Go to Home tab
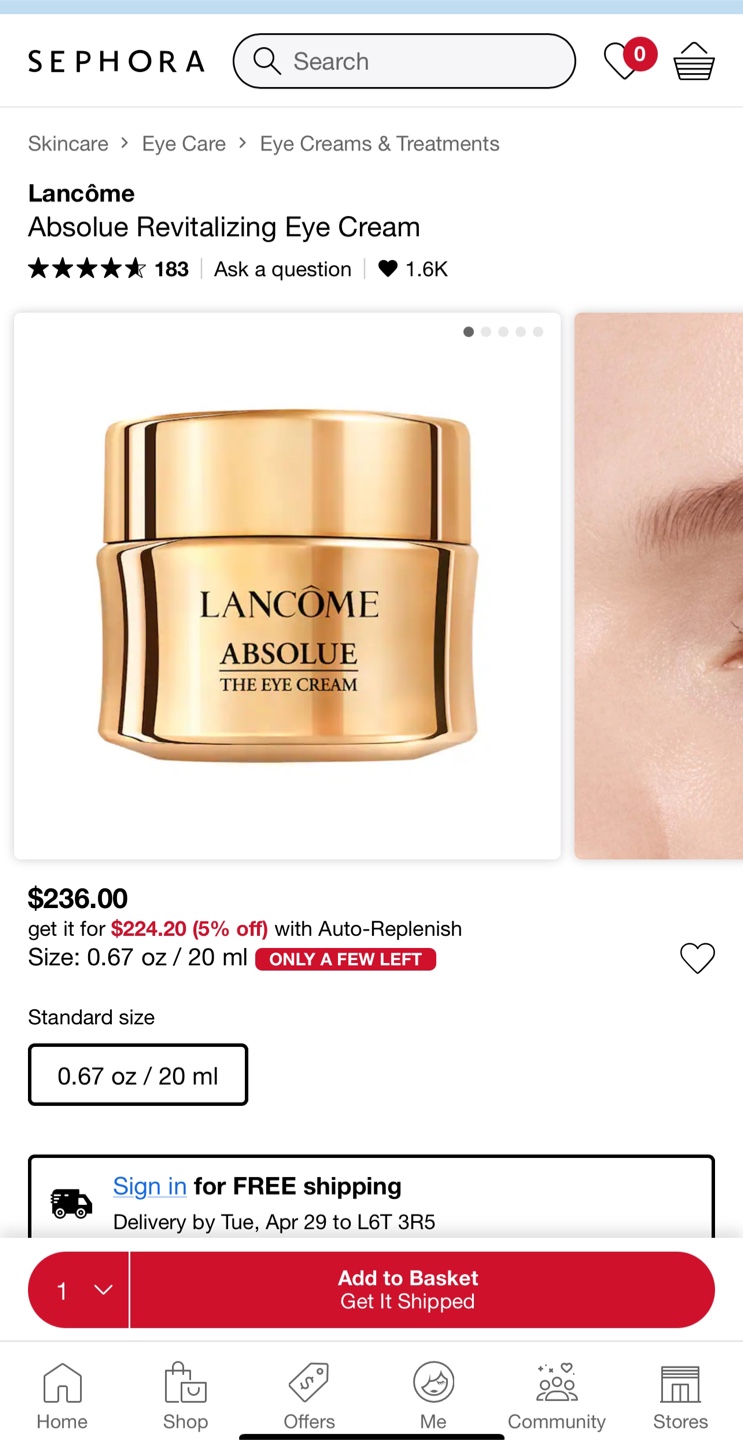The image size is (743, 1440). pyautogui.click(x=62, y=1396)
